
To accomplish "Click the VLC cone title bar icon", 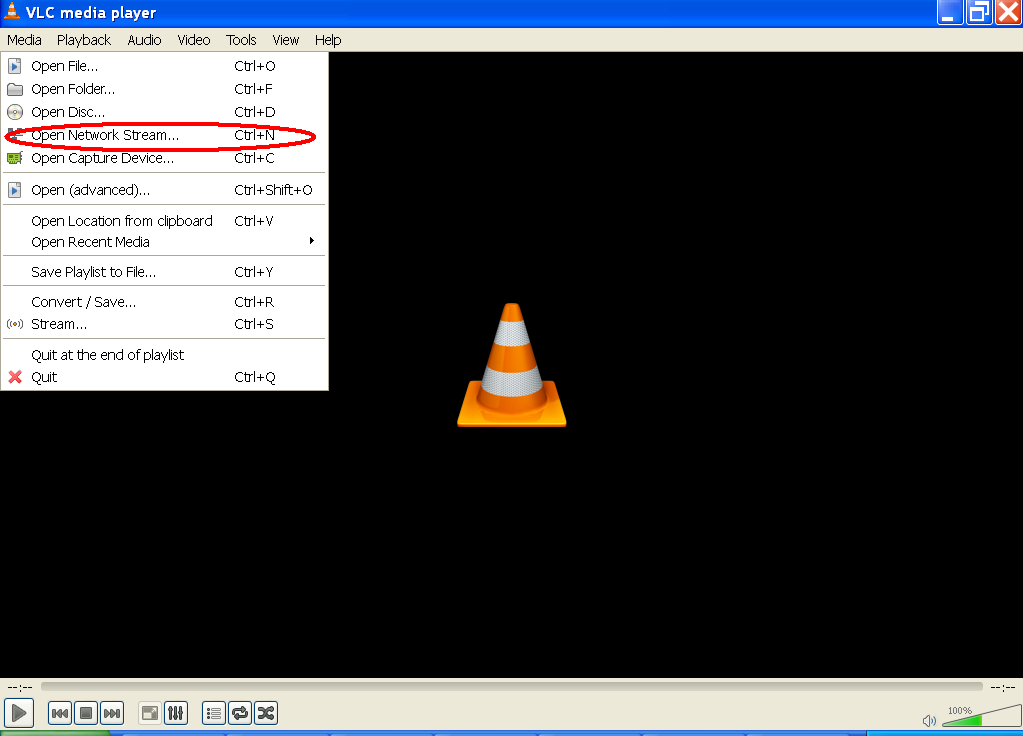I will click(x=12, y=11).
